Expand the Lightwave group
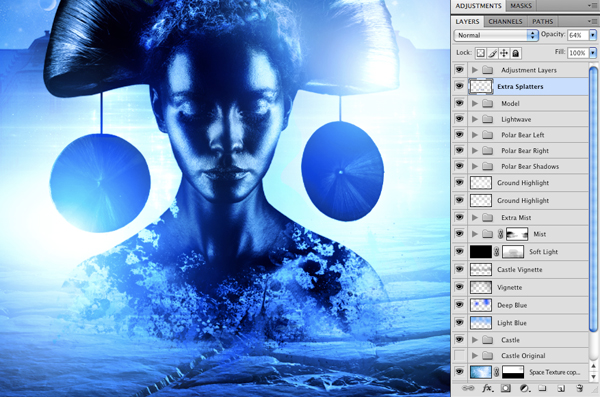The width and height of the screenshot is (600, 397). click(474, 119)
